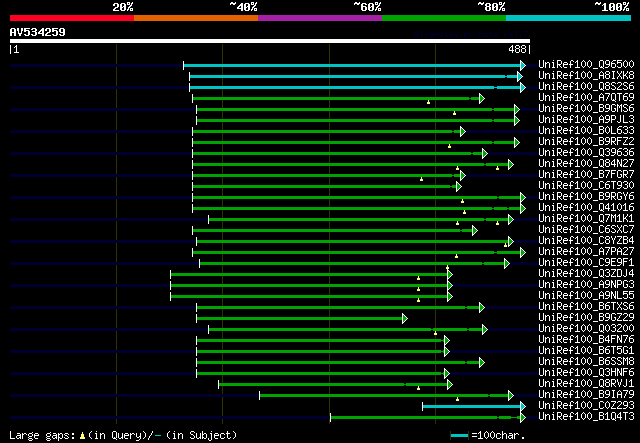This screenshot has height=443, width=640.
Task: Click the UniRef100_Q03200 label
Action: [x=586, y=329]
